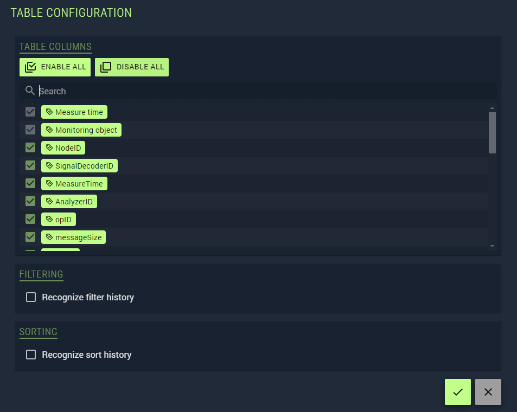Uncheck the MeasureTime column checkbox
This screenshot has width=517, height=412.
point(30,183)
